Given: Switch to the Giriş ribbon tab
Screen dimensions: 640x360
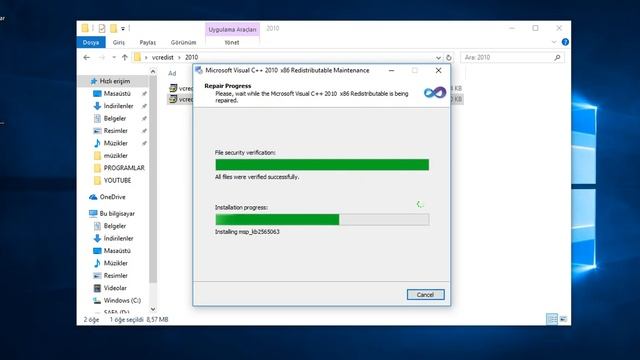Looking at the screenshot, I should 119,42.
